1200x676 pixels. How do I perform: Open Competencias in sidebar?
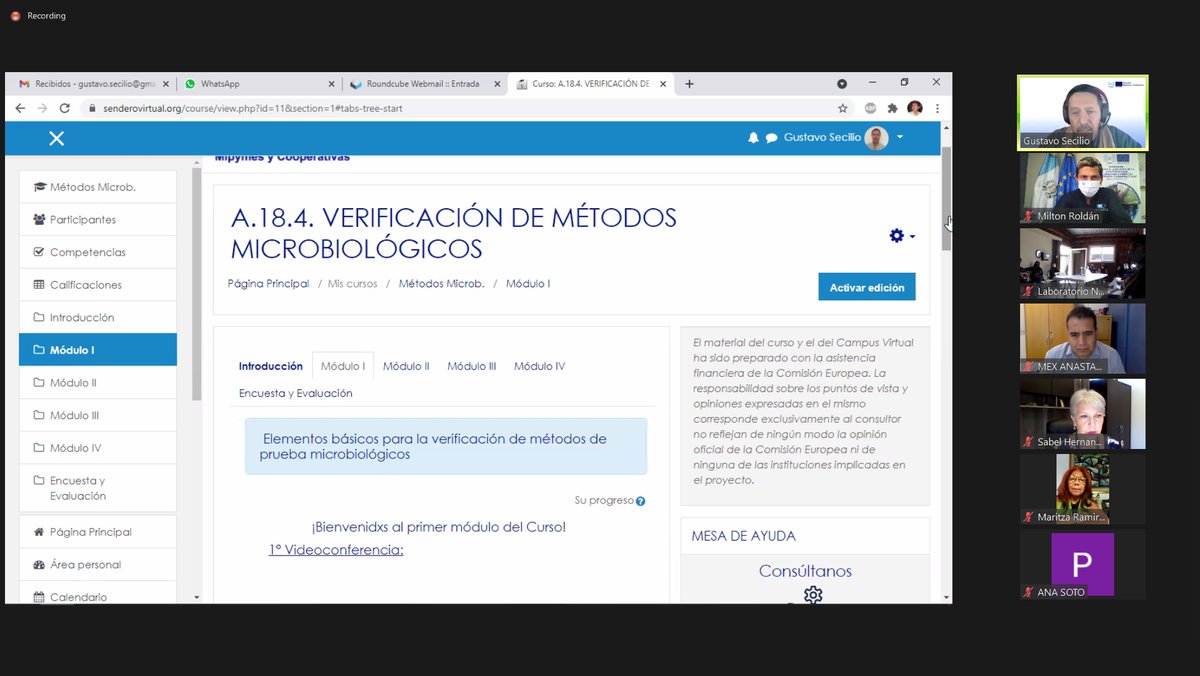point(98,252)
